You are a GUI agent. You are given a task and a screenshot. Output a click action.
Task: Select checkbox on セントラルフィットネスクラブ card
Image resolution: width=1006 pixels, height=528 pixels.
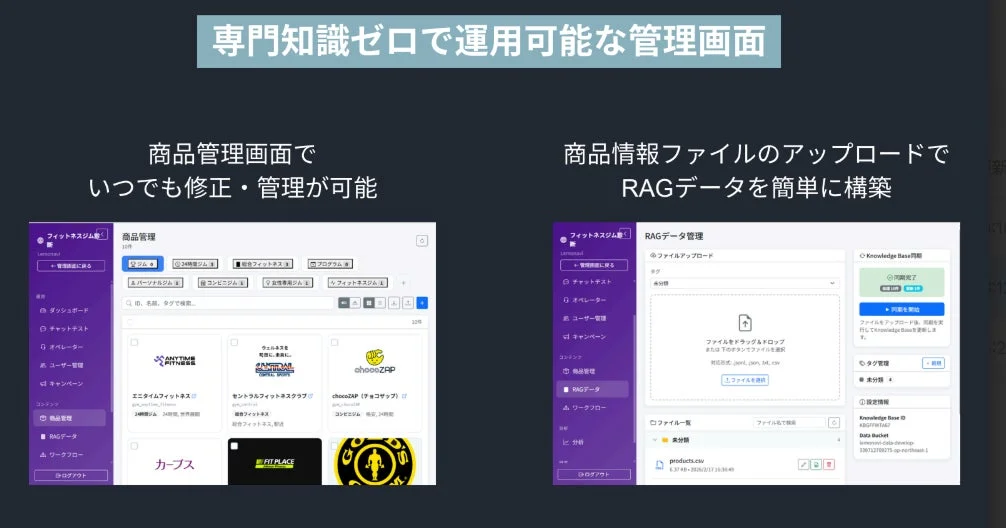[234, 343]
